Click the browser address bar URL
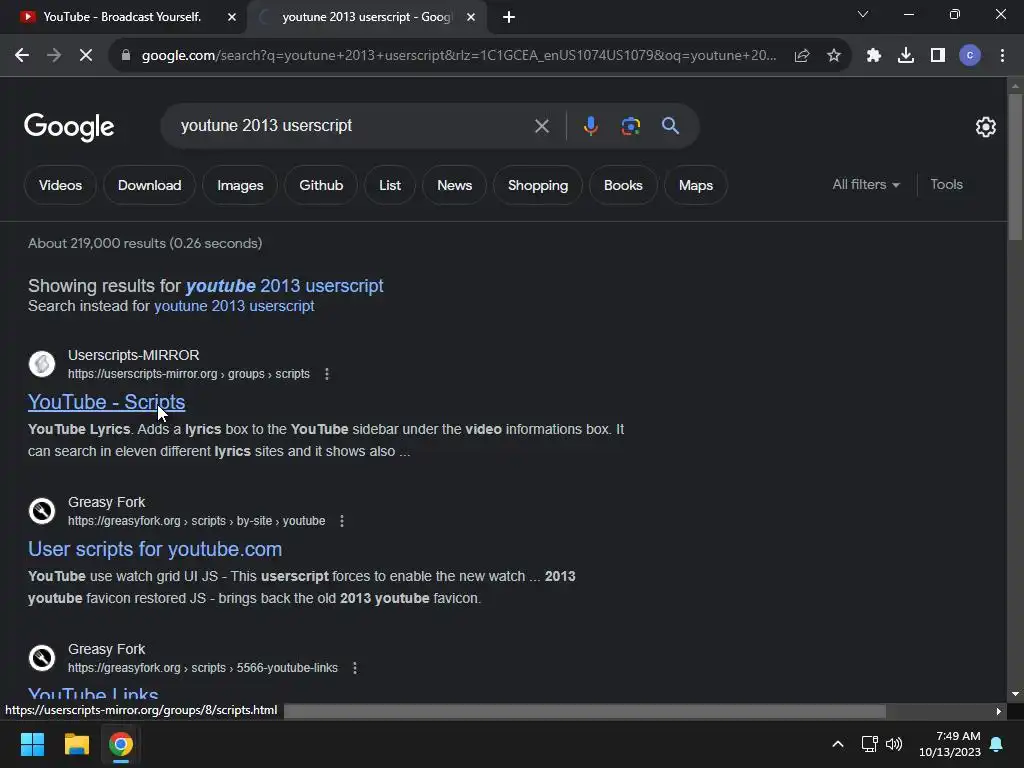 (458, 56)
